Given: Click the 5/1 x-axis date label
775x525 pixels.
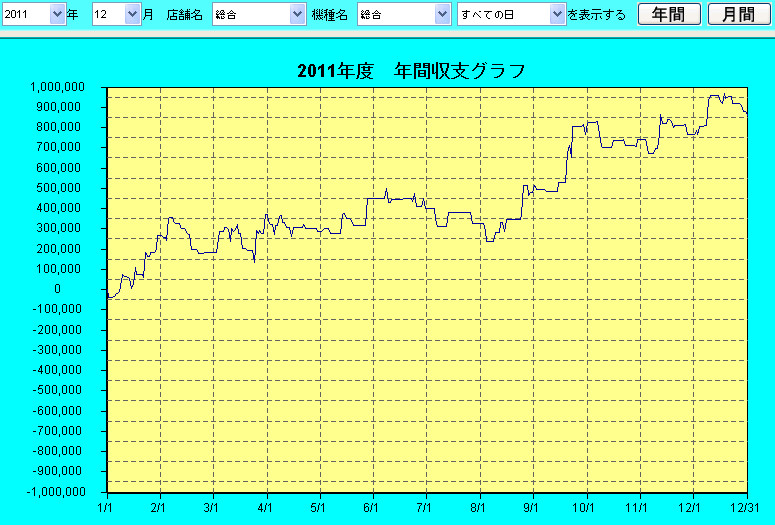Looking at the screenshot, I should tap(318, 508).
